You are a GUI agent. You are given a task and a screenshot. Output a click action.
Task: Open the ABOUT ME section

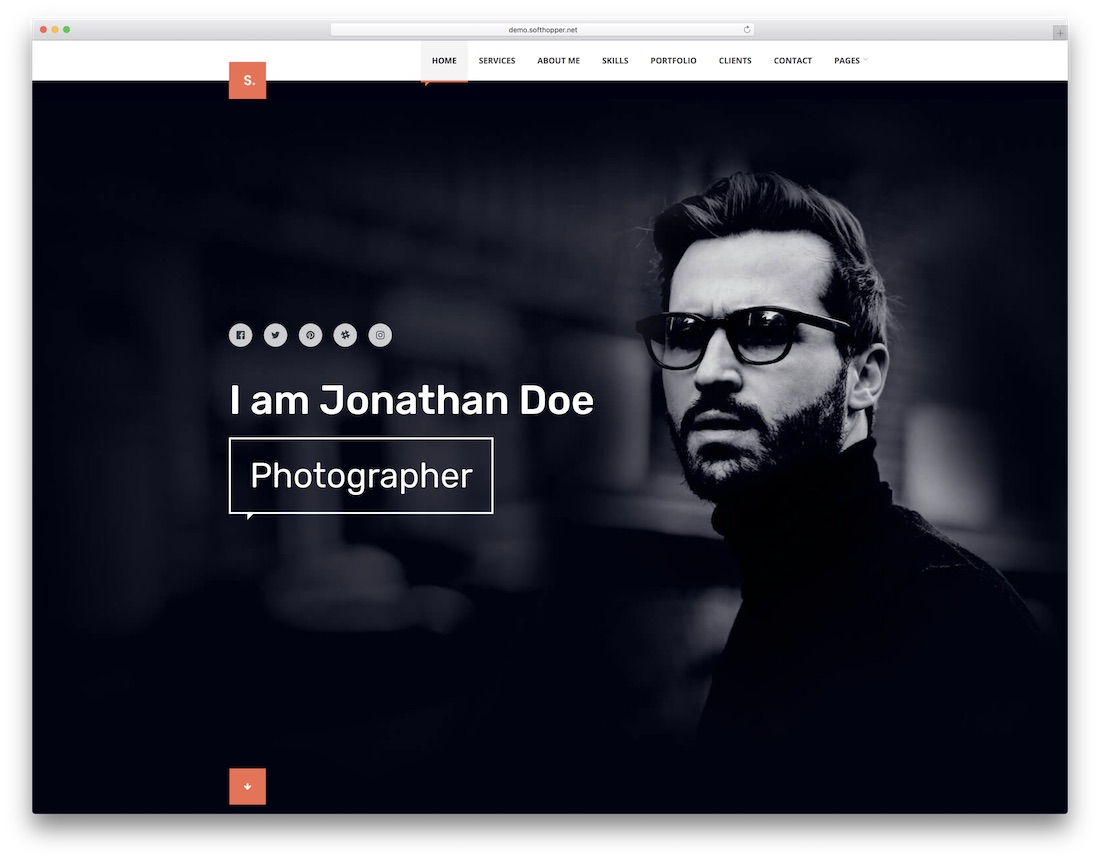click(558, 61)
